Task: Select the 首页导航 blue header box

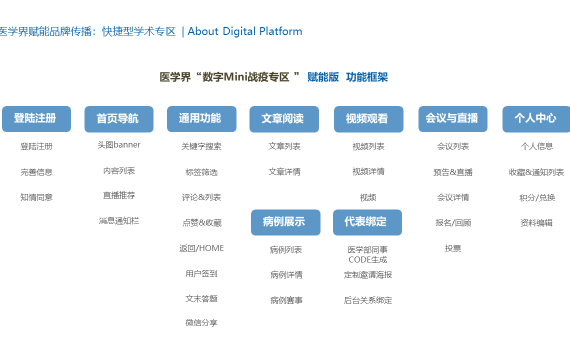Action: coord(119,119)
